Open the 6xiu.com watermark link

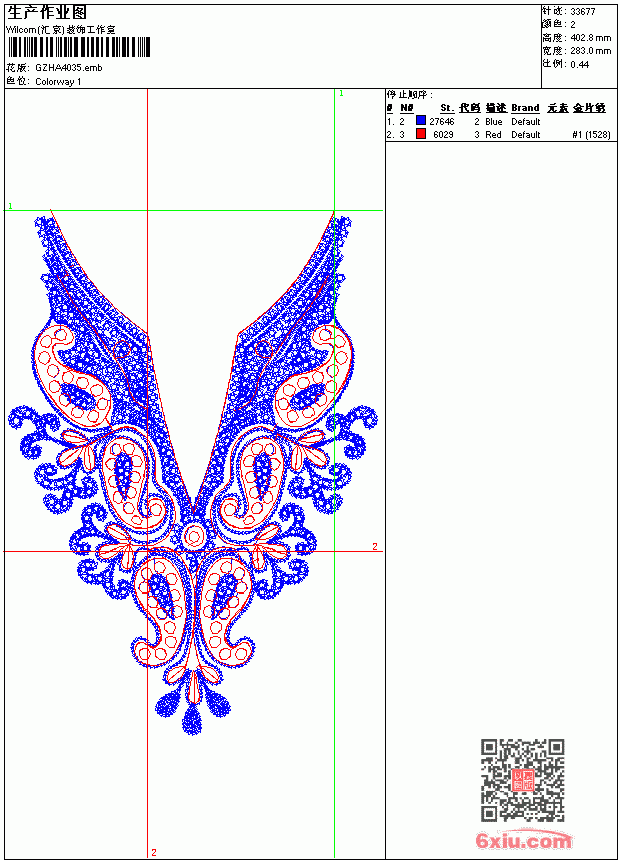tap(523, 840)
